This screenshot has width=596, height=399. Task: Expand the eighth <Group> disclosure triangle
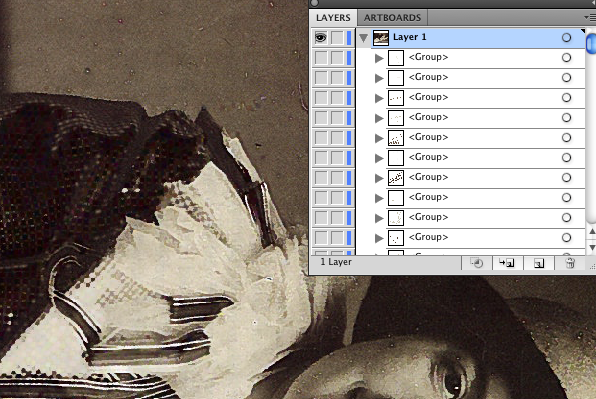coord(379,198)
